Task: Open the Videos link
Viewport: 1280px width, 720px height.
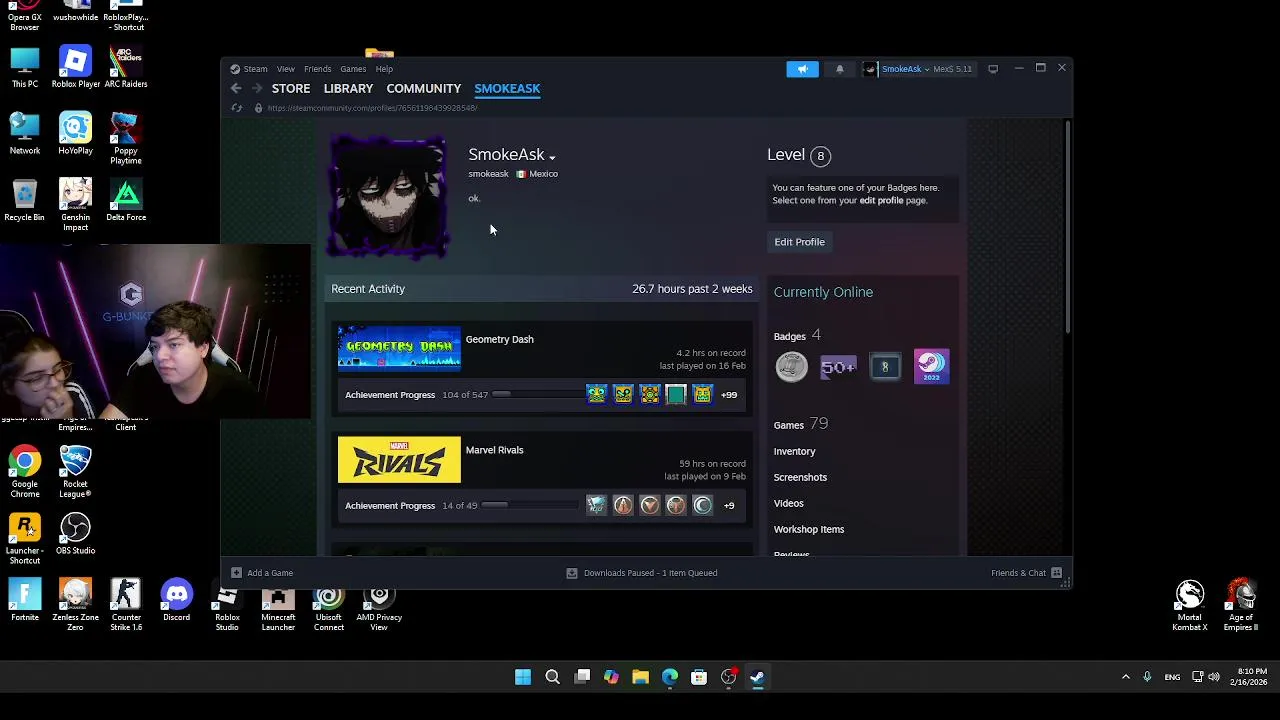Action: pos(788,503)
